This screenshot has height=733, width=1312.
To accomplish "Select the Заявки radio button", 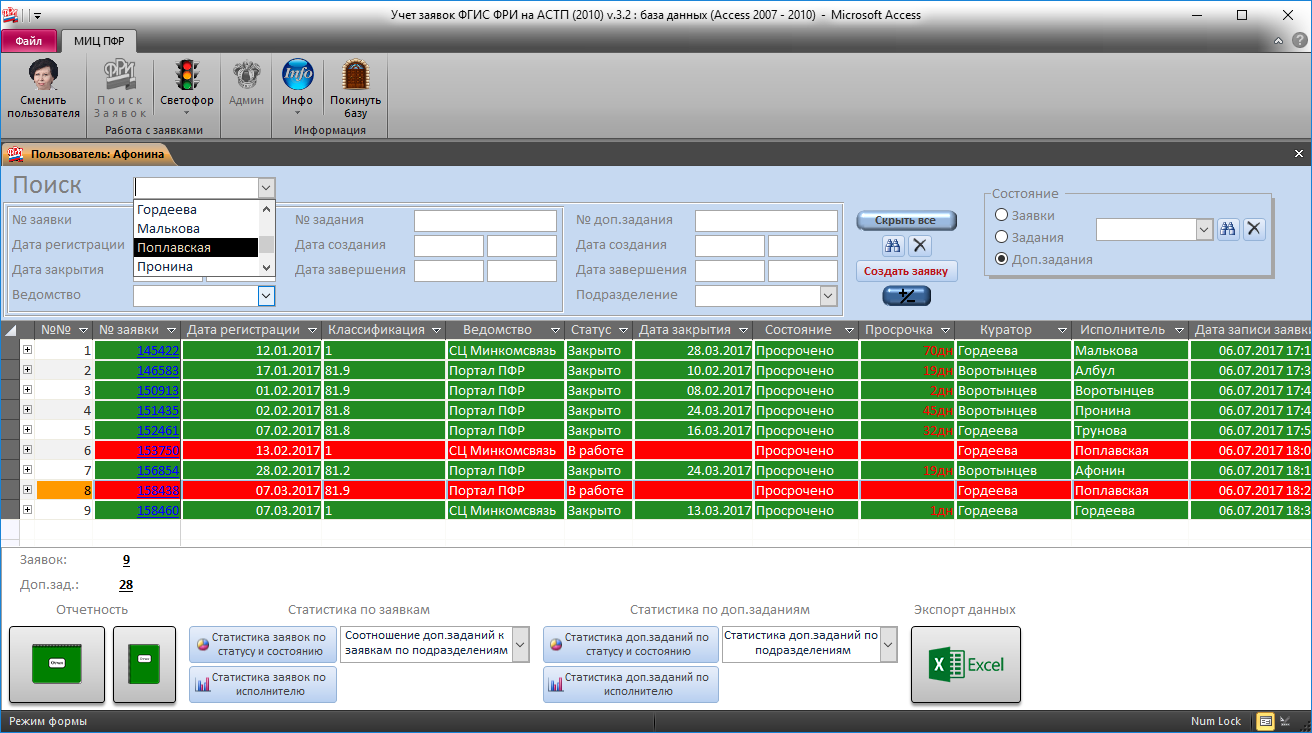I will point(1001,215).
